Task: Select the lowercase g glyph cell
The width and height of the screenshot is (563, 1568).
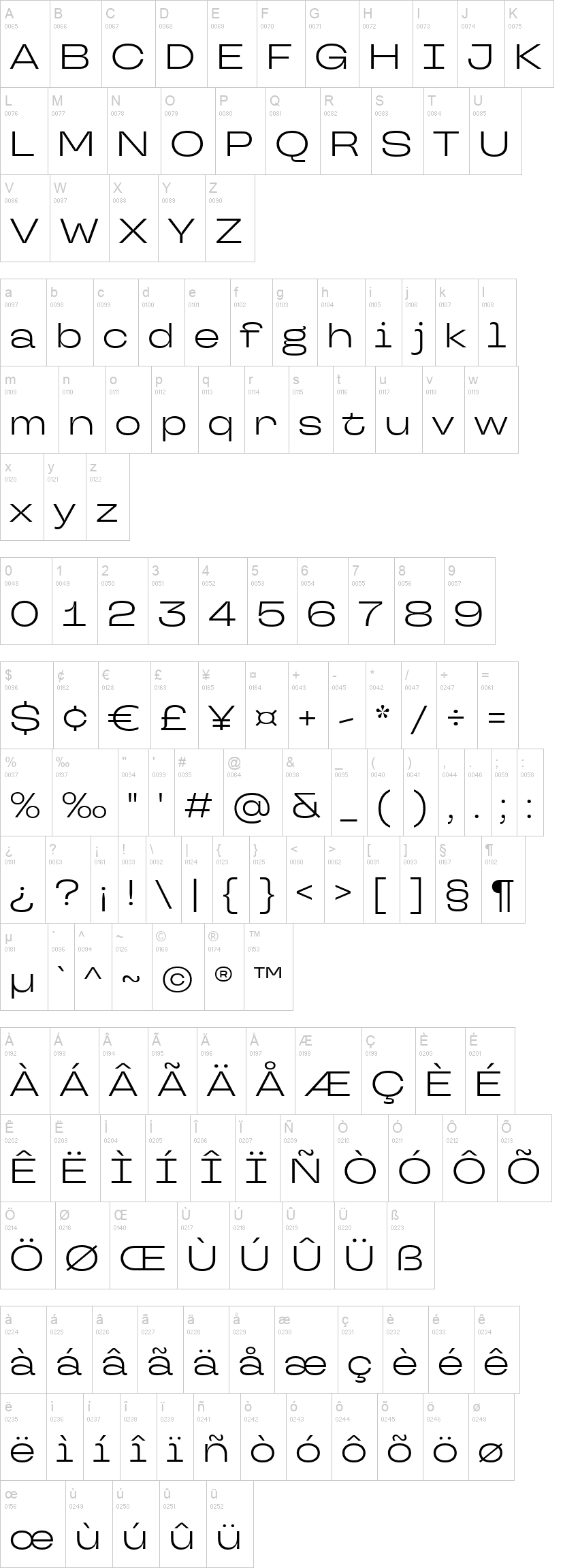Action: pyautogui.click(x=294, y=322)
